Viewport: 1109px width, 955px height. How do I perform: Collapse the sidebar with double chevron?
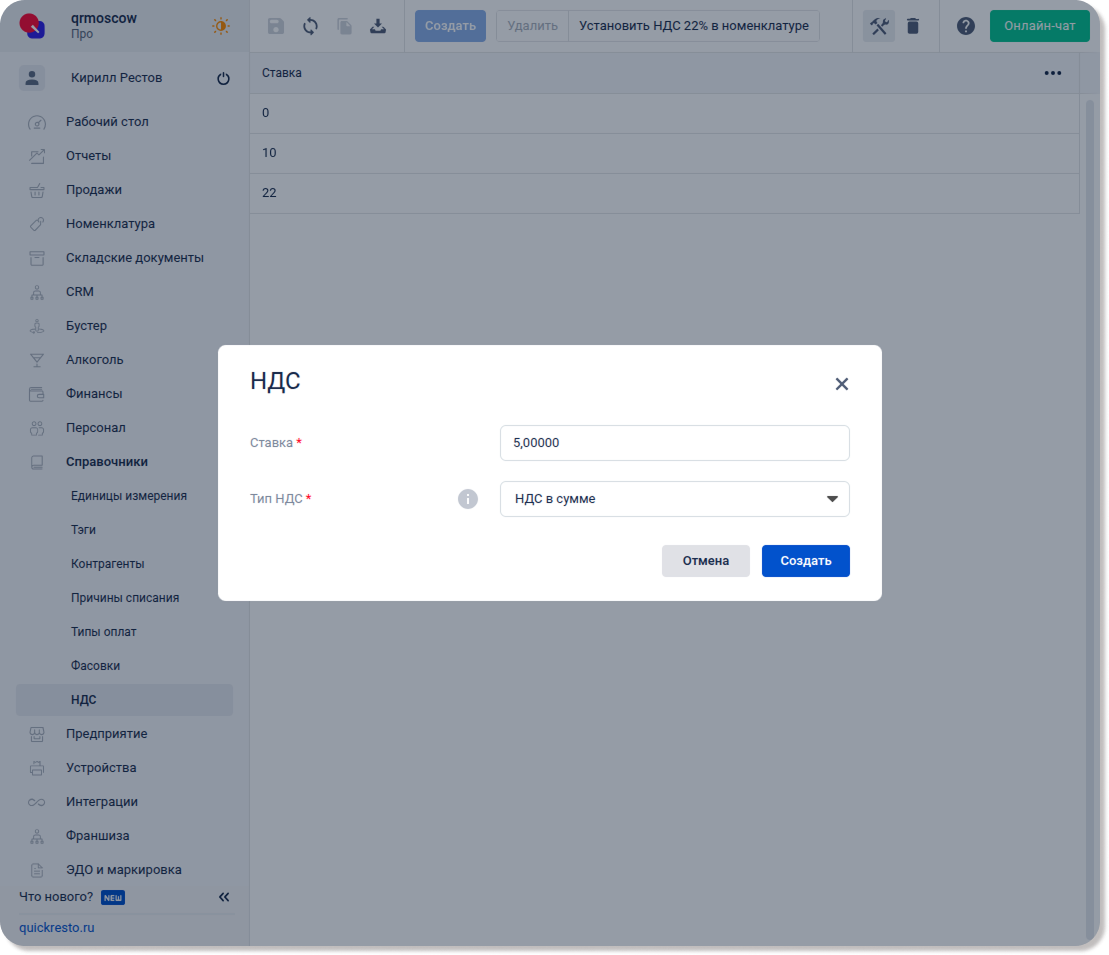point(224,897)
